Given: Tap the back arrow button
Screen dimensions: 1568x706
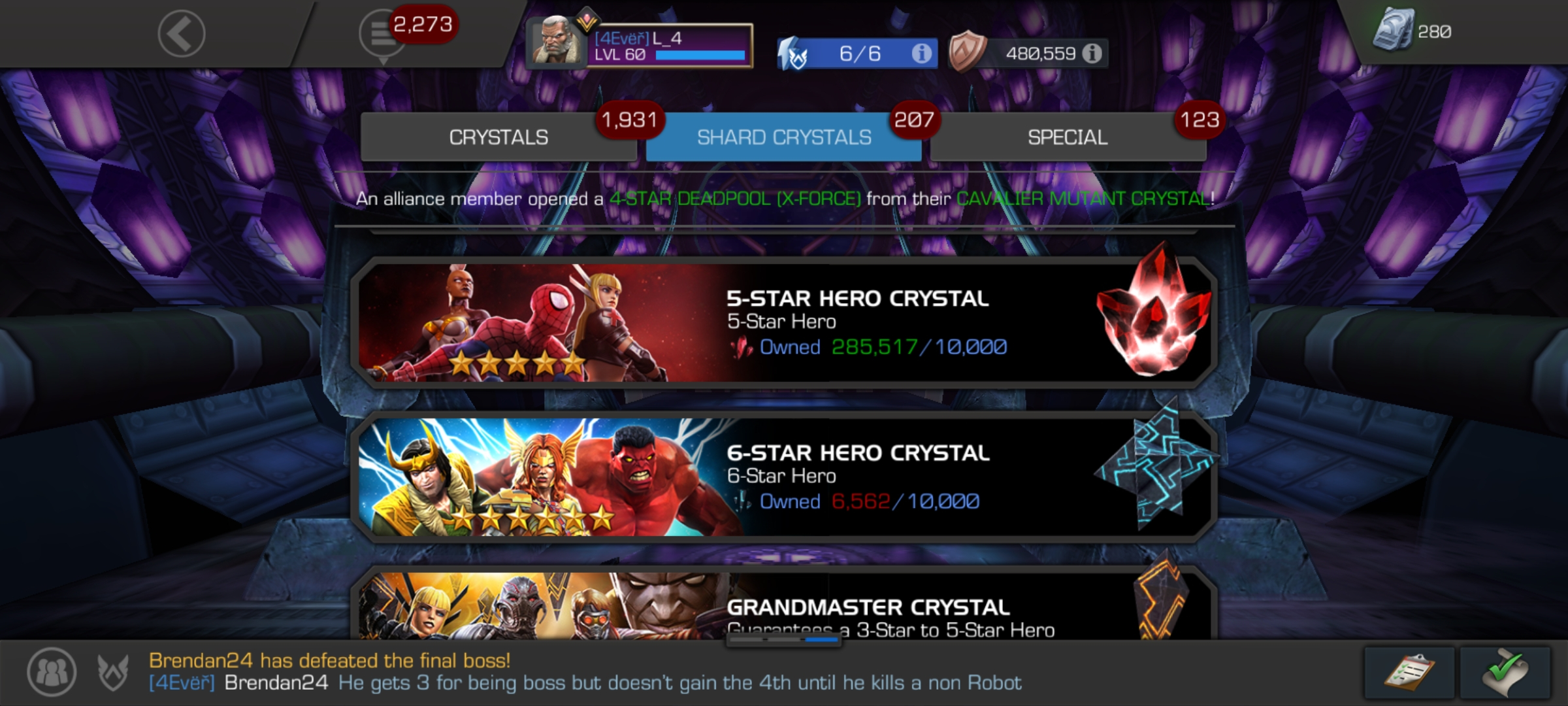Looking at the screenshot, I should point(181,33).
